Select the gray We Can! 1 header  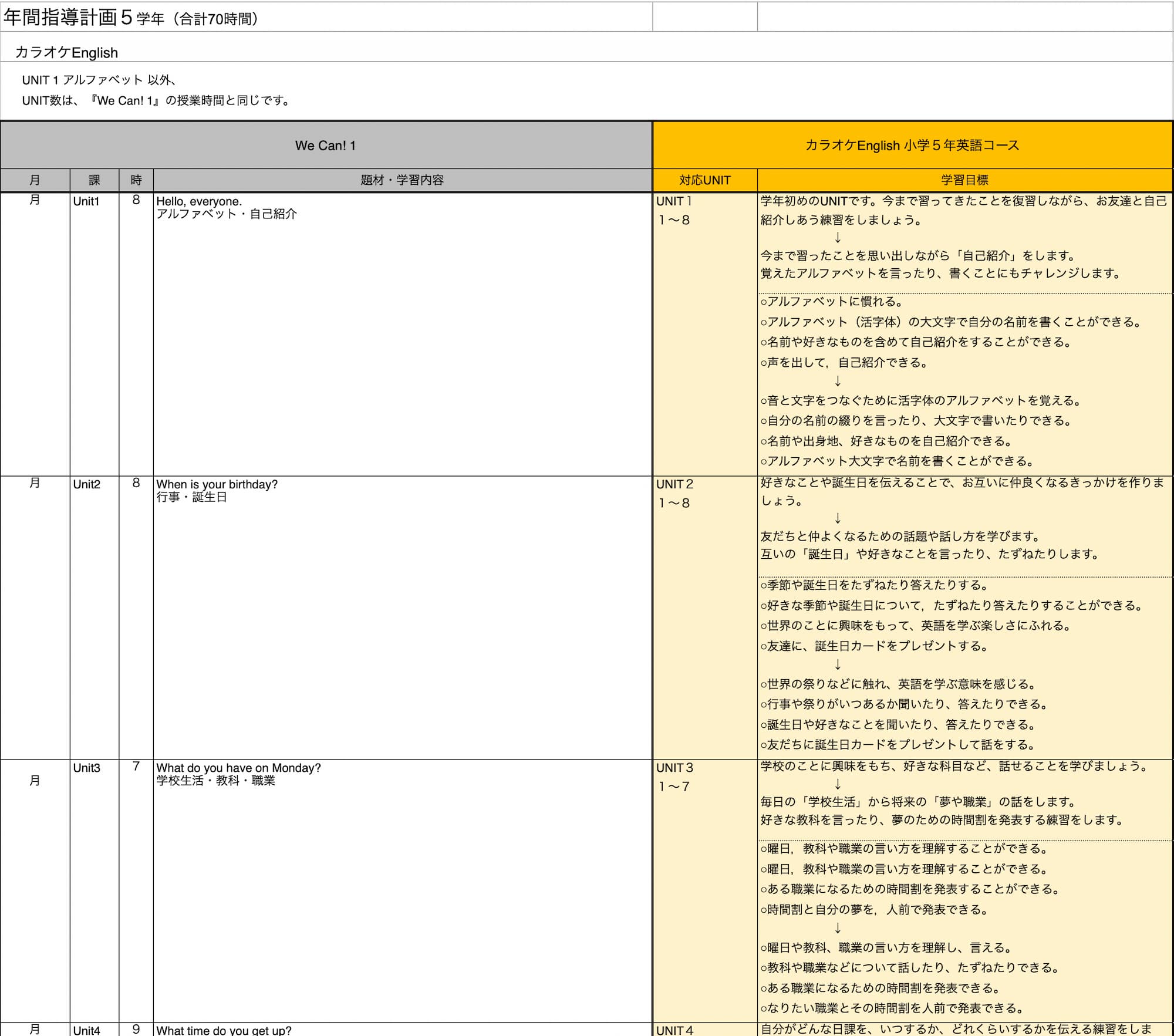pyautogui.click(x=326, y=146)
